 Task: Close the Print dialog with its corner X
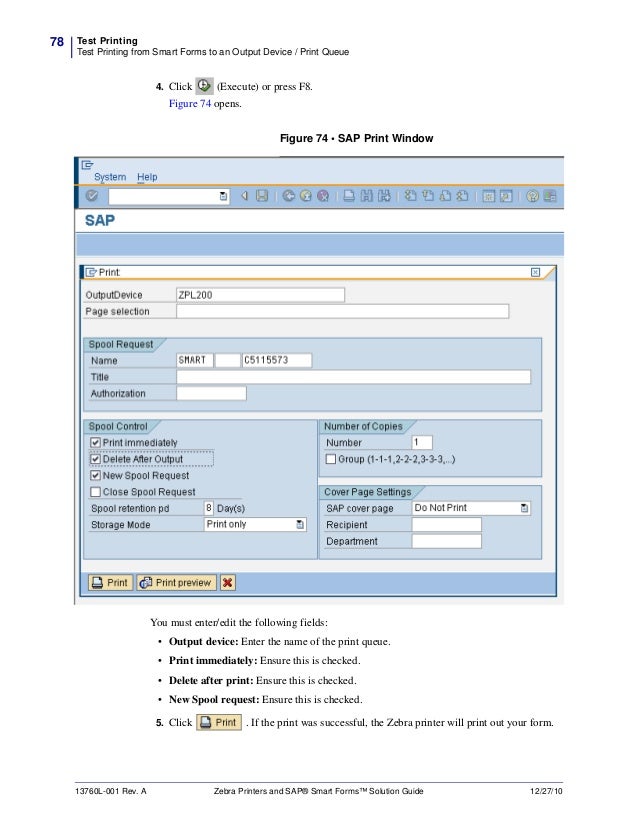pos(535,272)
